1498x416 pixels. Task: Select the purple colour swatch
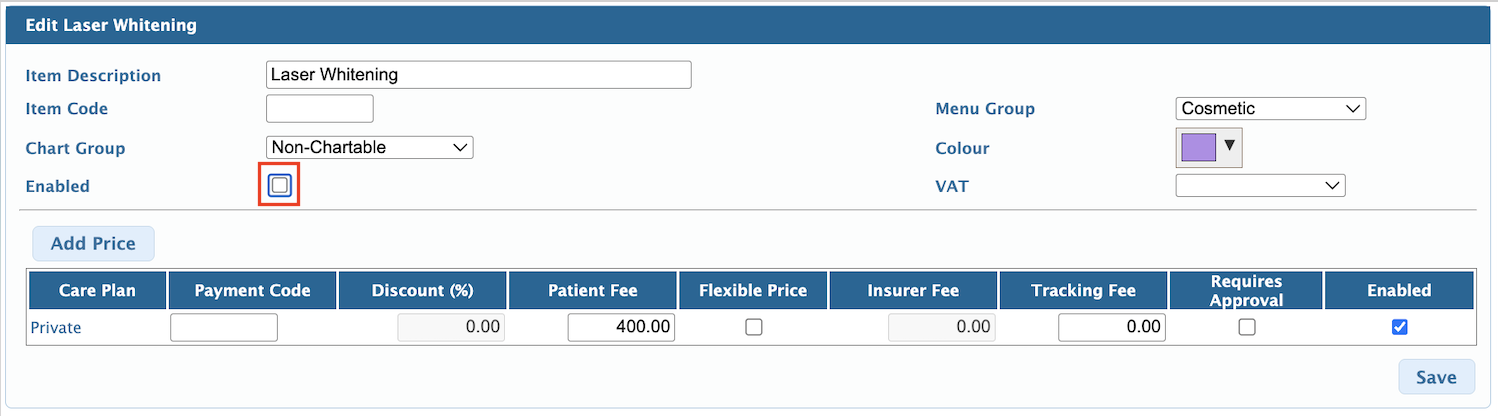(x=1198, y=147)
